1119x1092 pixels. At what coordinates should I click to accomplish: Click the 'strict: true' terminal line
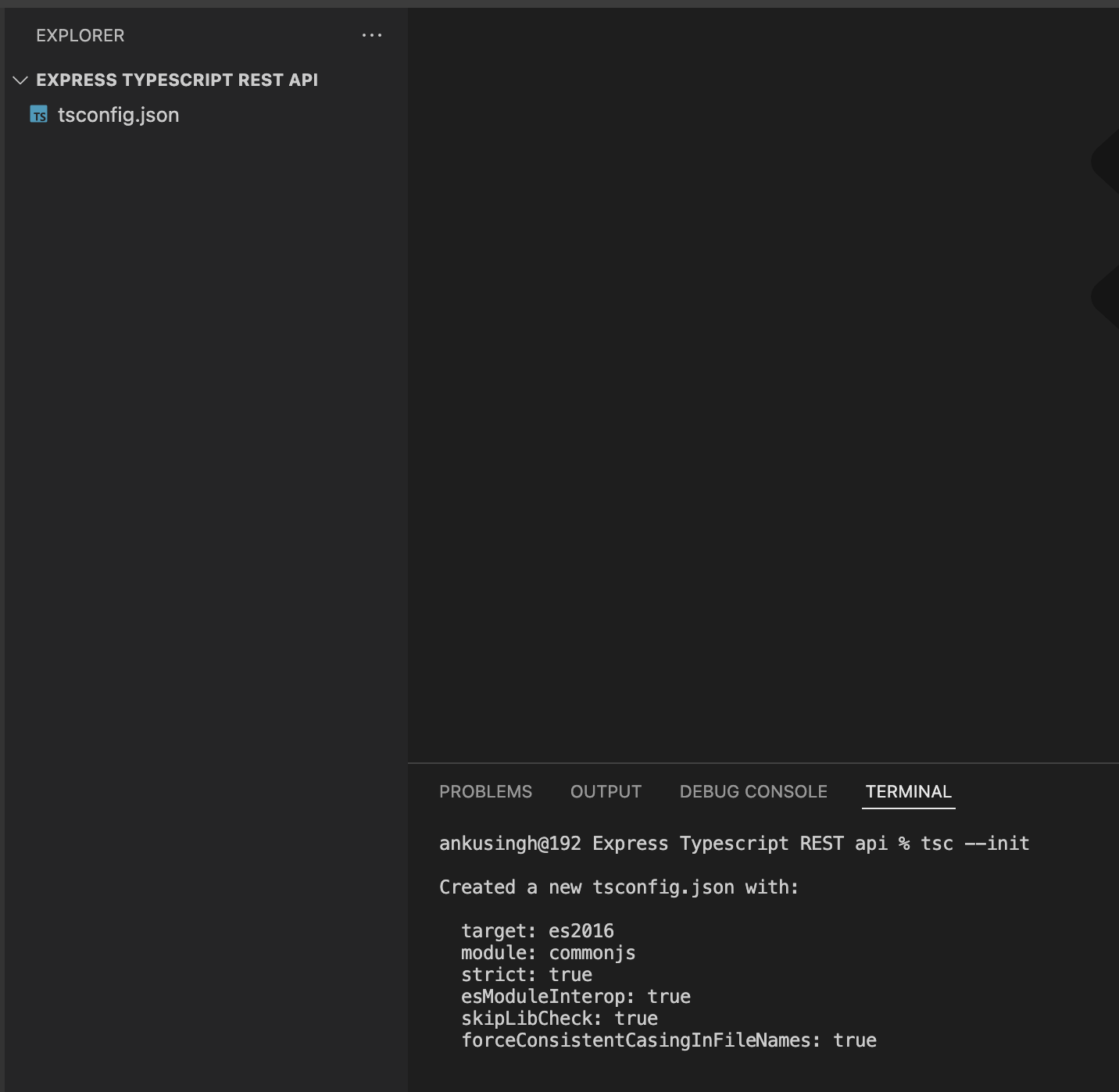point(526,975)
